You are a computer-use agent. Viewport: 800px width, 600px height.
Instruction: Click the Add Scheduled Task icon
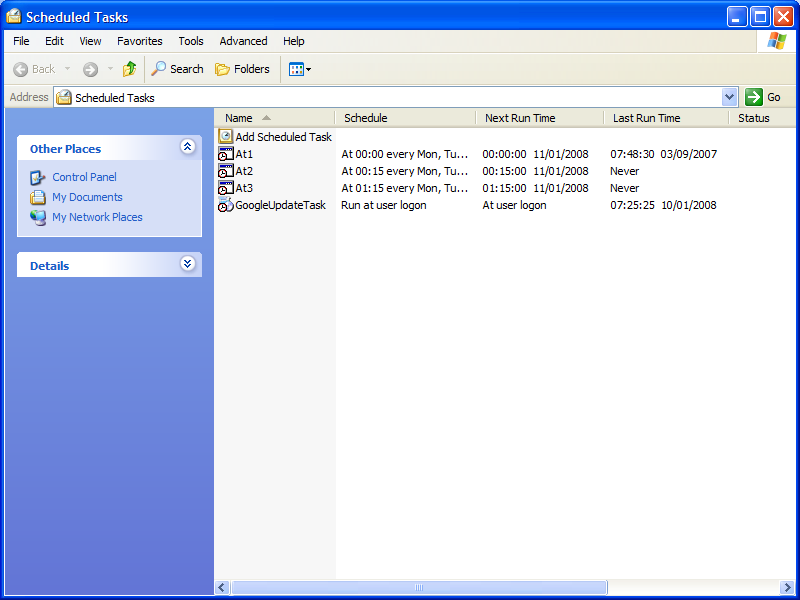pyautogui.click(x=226, y=137)
